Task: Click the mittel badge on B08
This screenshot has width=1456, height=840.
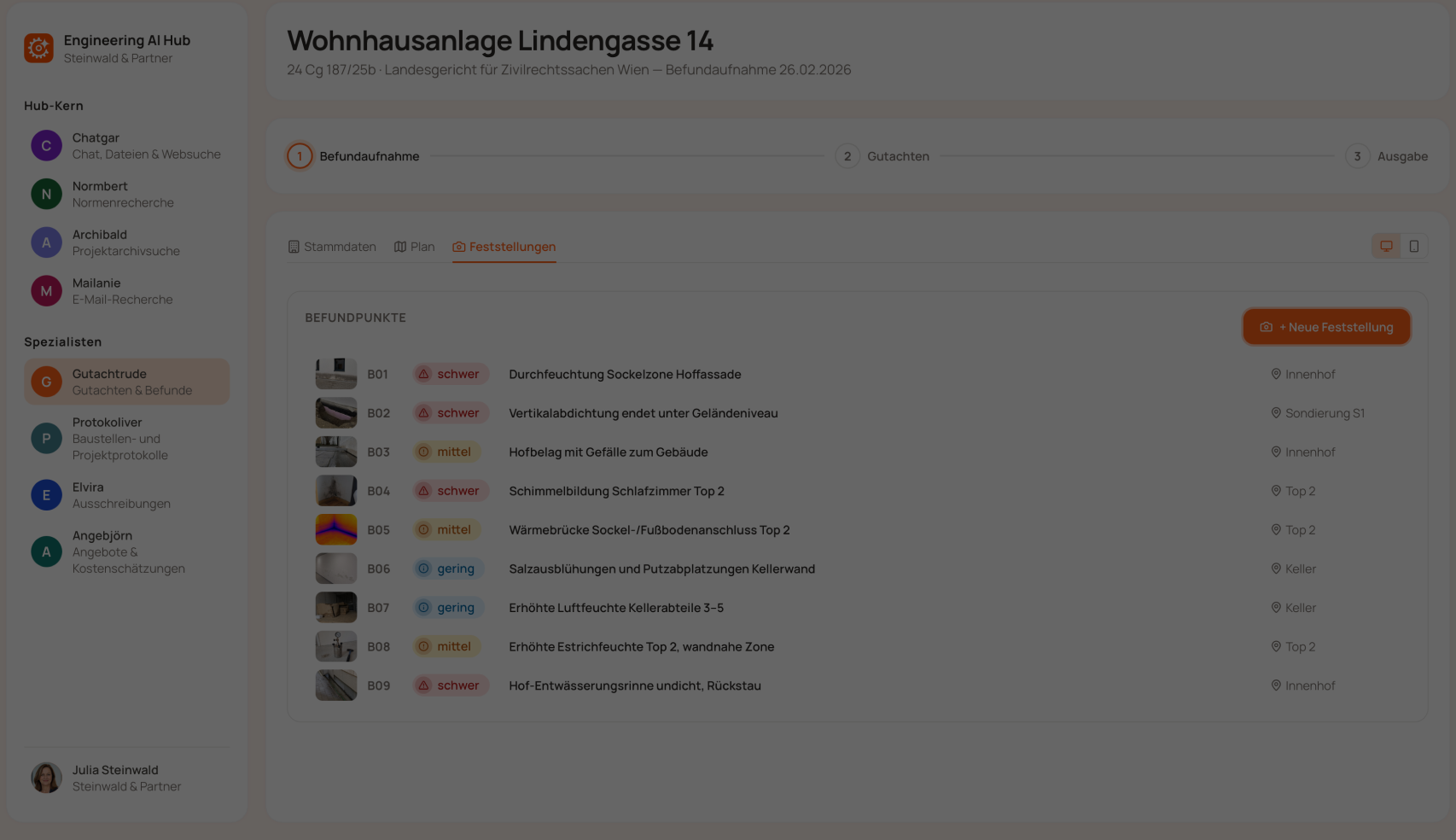Action: [x=446, y=646]
